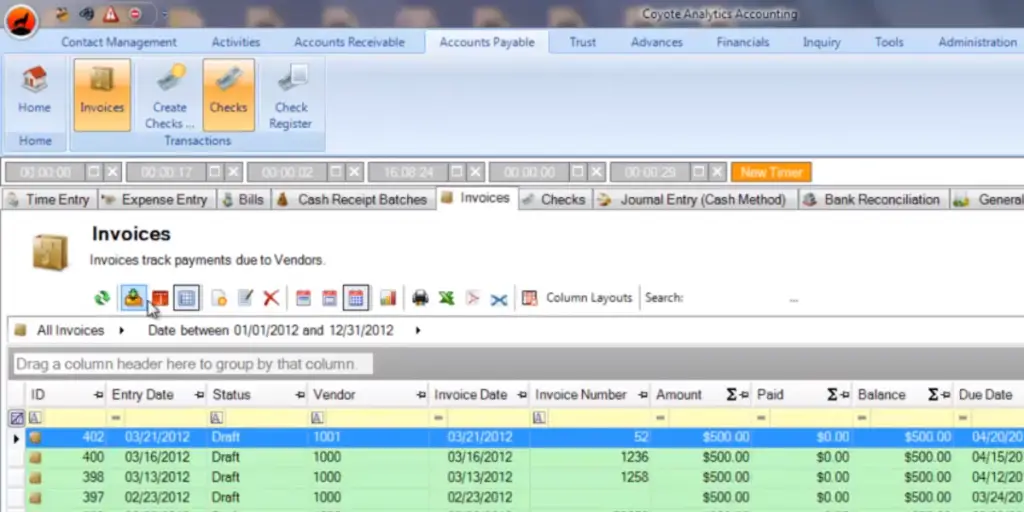Pin the Invoice Number column
The width and height of the screenshot is (1024, 512).
pyautogui.click(x=643, y=395)
